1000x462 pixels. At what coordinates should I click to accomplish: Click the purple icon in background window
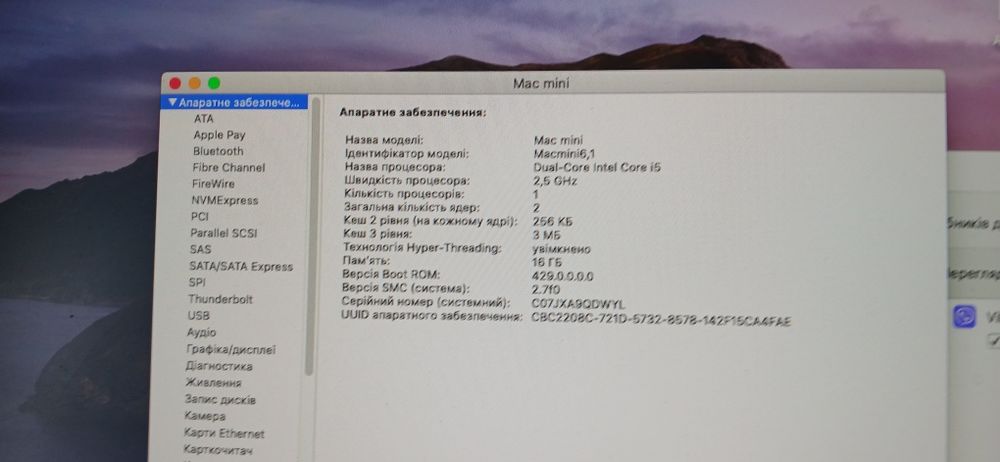(964, 317)
